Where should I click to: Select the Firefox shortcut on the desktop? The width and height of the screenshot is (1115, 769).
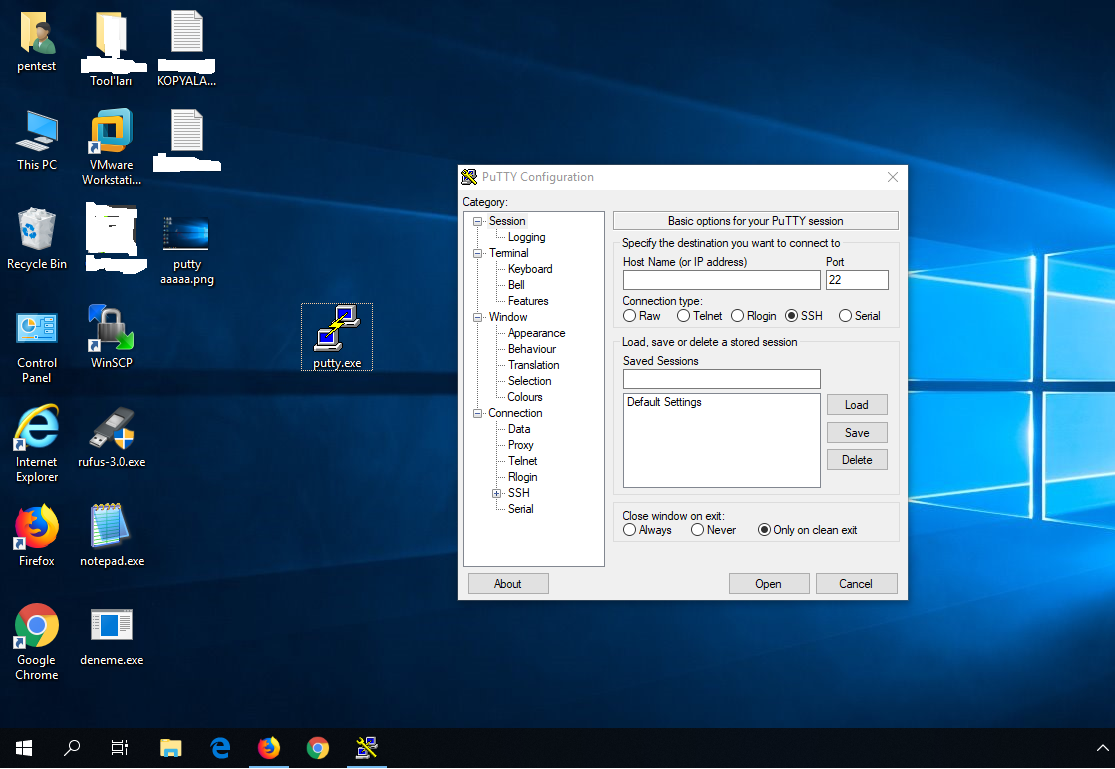click(36, 536)
